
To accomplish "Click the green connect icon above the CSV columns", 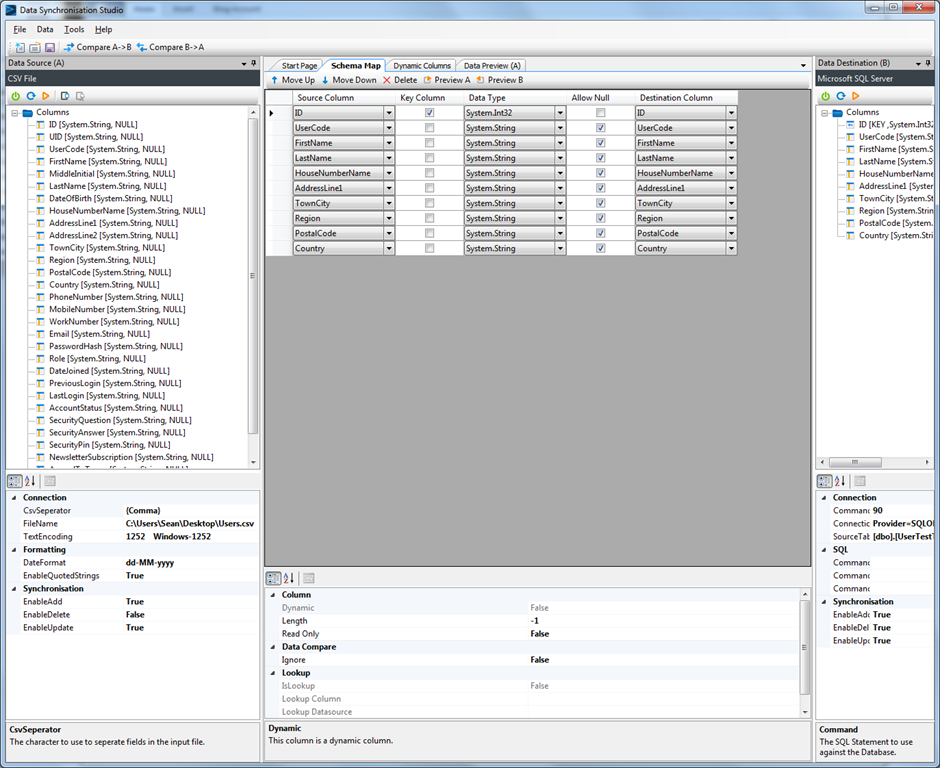I will tap(13, 95).
